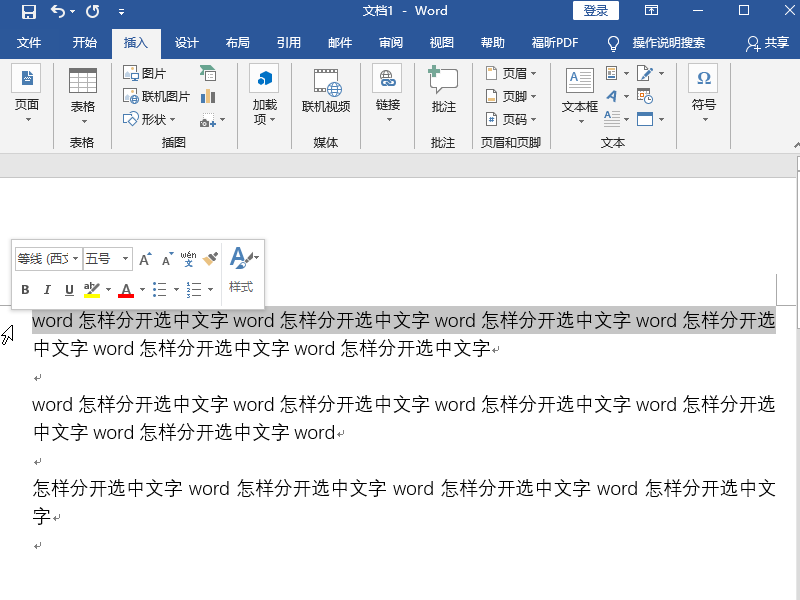
Task: Open the ribbon display options icon
Action: (x=651, y=11)
